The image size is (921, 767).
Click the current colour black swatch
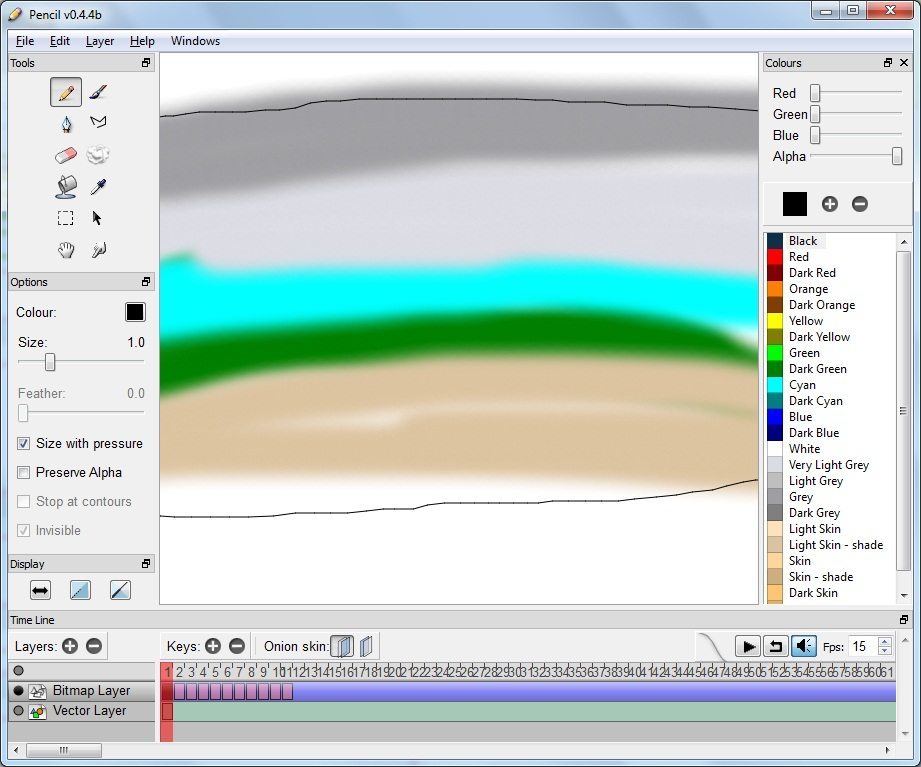(795, 204)
